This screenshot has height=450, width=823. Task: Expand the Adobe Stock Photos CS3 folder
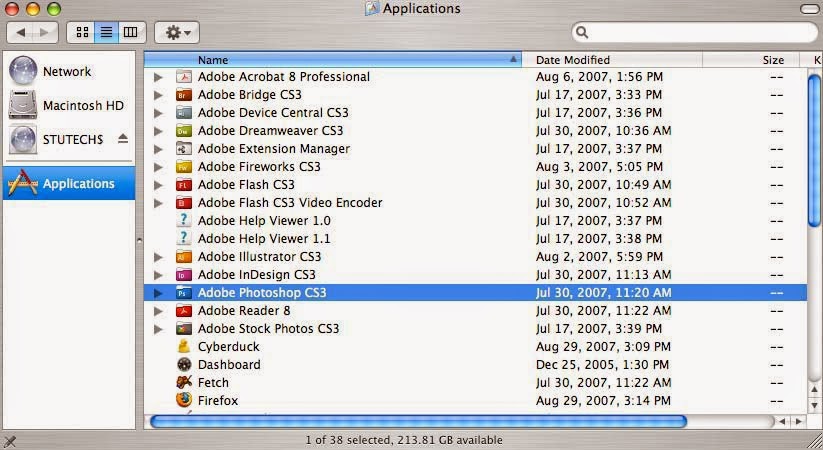tap(158, 329)
